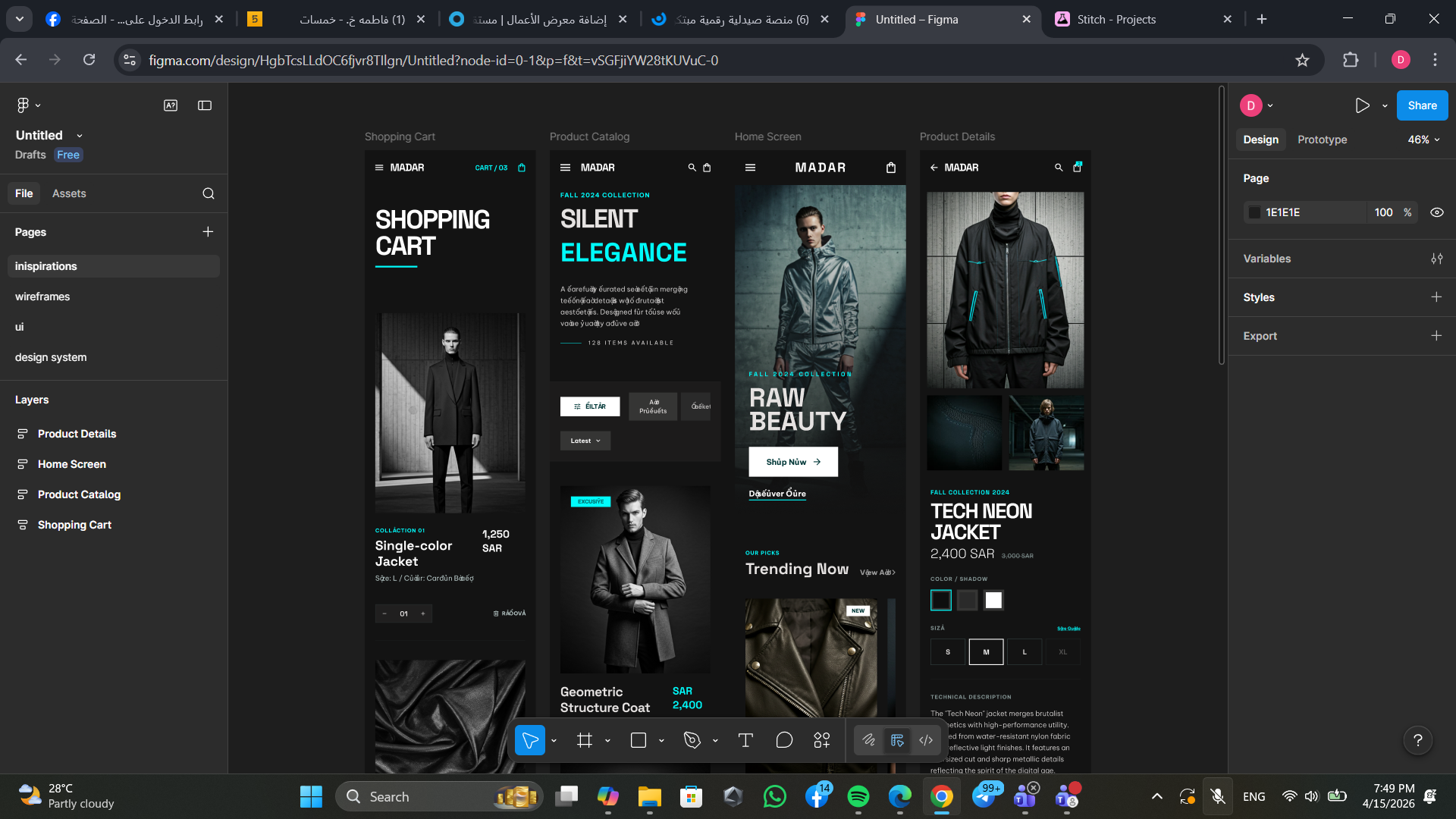Click the blue Share button
This screenshot has height=819, width=1456.
(x=1422, y=105)
